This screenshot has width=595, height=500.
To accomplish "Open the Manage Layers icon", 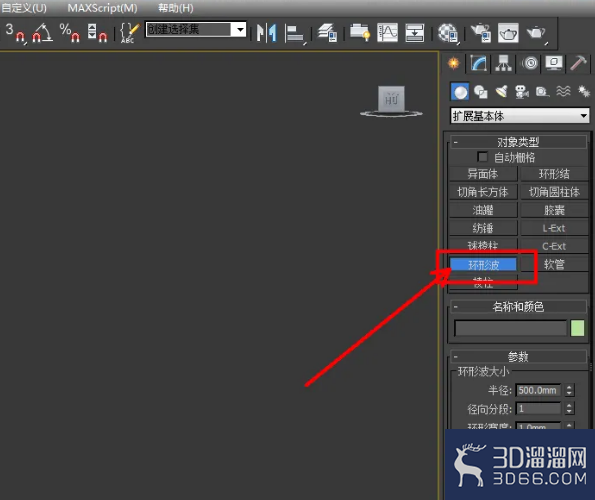I will (x=327, y=33).
